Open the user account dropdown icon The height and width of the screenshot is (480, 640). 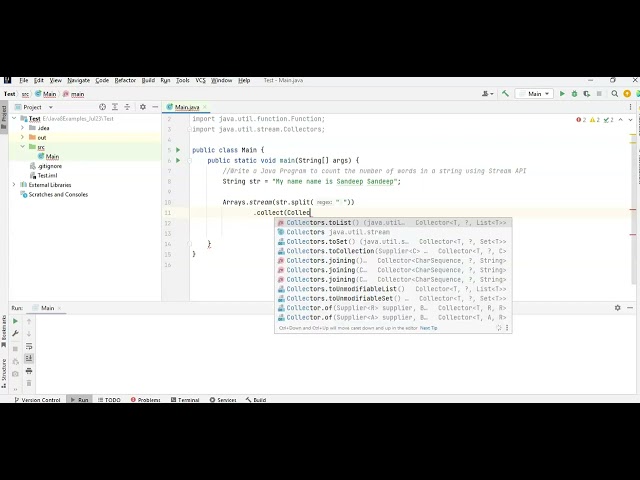pos(487,94)
